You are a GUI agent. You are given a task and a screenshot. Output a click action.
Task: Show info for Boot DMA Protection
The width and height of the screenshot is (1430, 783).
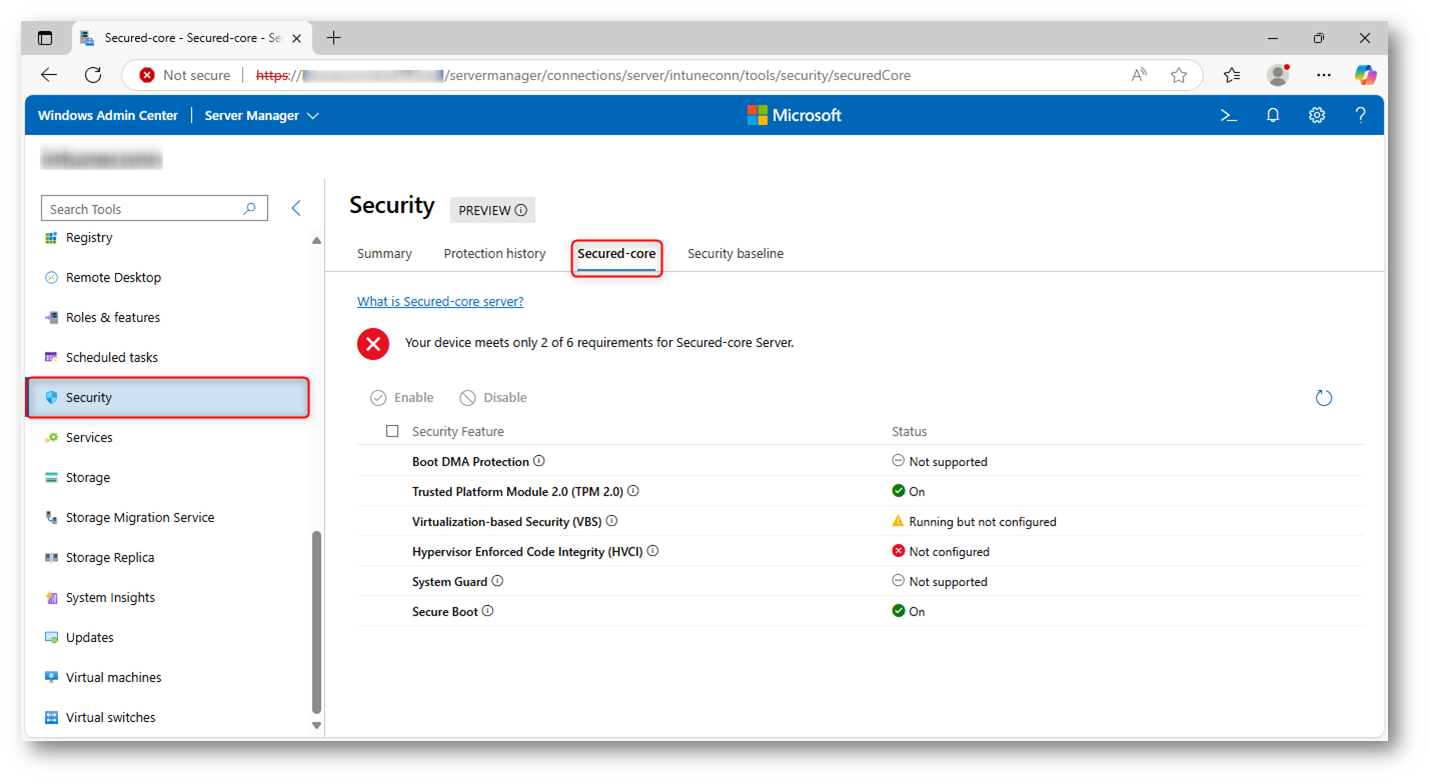coord(539,461)
